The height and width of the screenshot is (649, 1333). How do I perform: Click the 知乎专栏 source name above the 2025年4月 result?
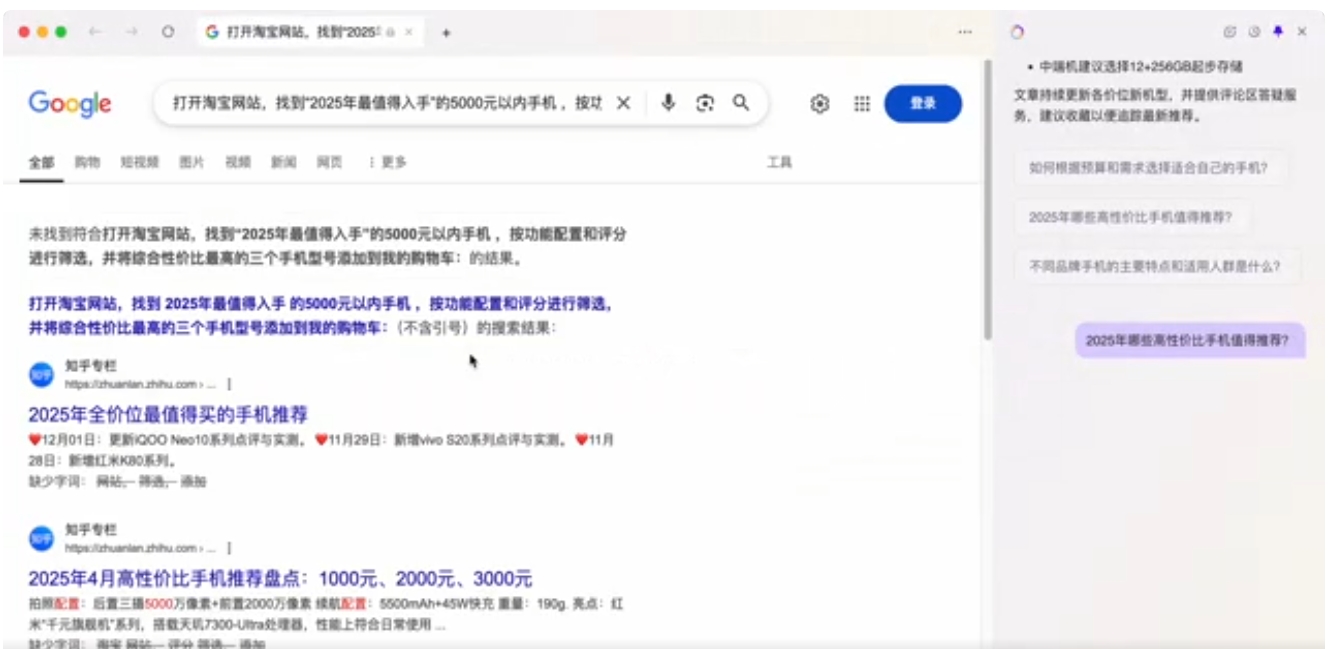click(x=91, y=530)
